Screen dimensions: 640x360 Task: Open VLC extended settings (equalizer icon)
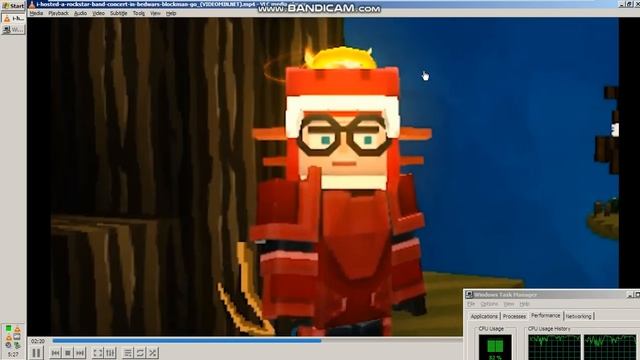111,353
